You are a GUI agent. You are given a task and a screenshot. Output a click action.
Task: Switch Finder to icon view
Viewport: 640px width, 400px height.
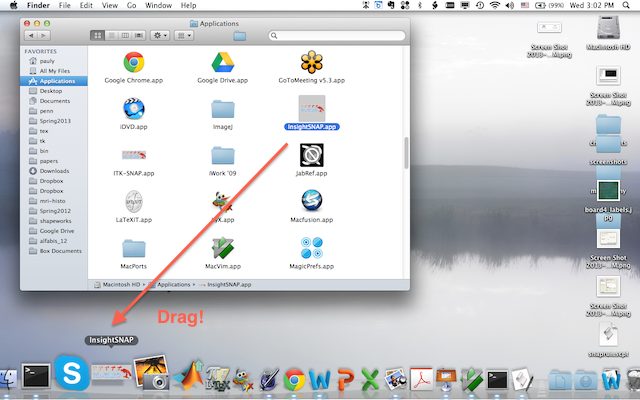coord(98,36)
